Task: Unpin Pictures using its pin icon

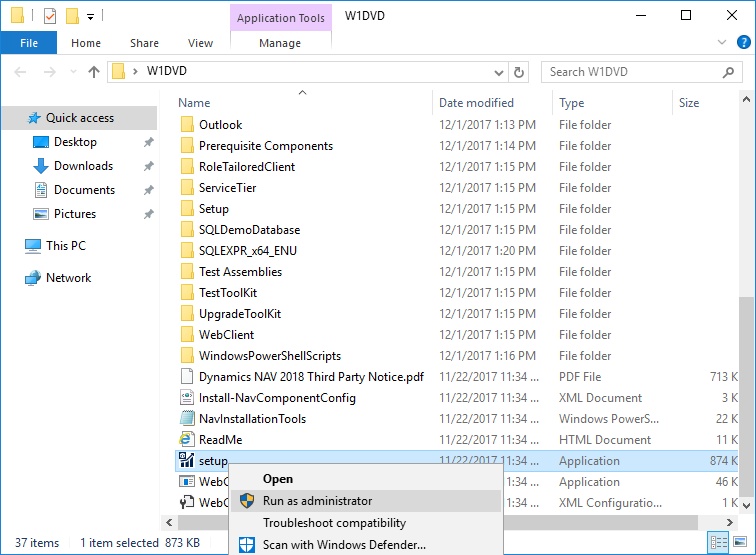Action: 148,214
